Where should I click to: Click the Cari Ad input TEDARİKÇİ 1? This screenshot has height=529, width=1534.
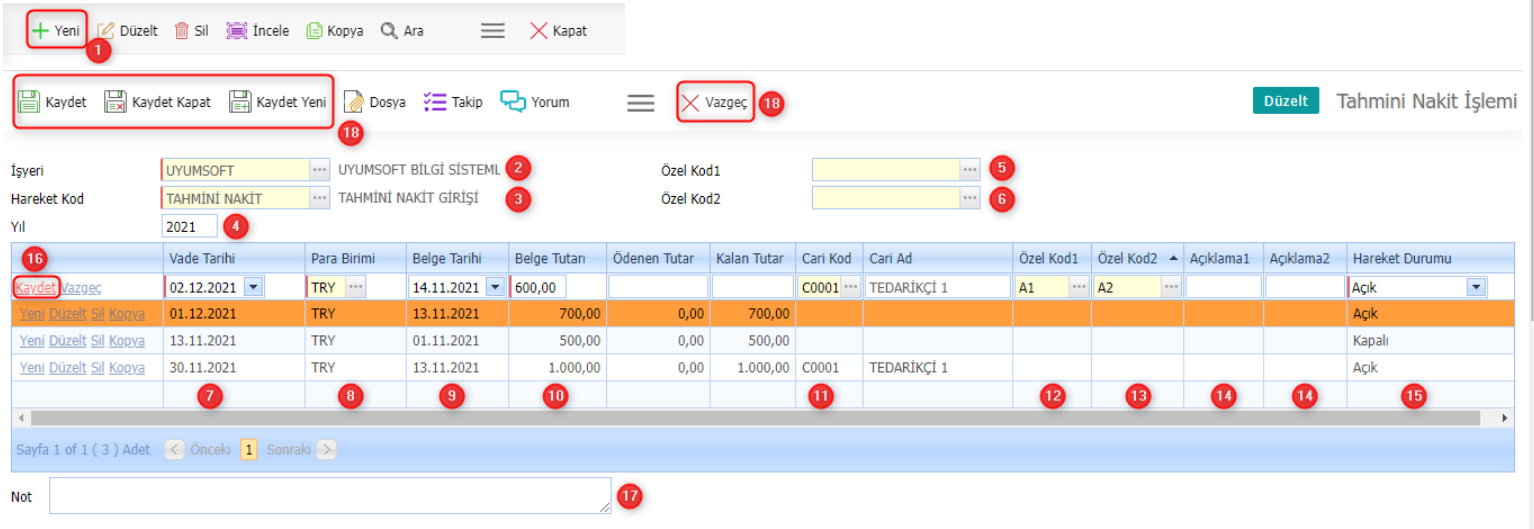pyautogui.click(x=938, y=287)
